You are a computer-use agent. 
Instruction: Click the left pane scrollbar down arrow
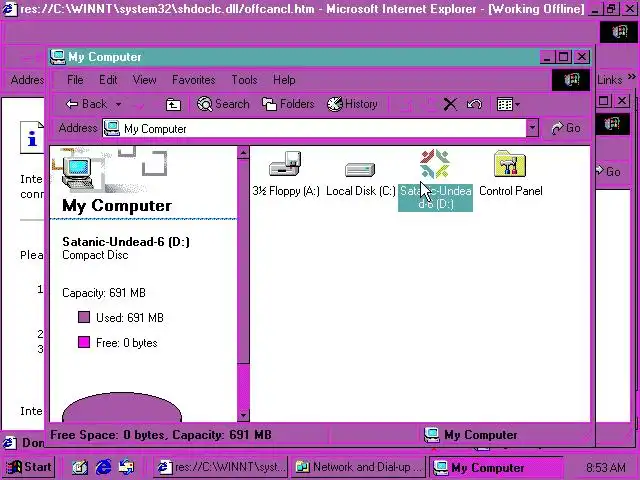point(243,415)
